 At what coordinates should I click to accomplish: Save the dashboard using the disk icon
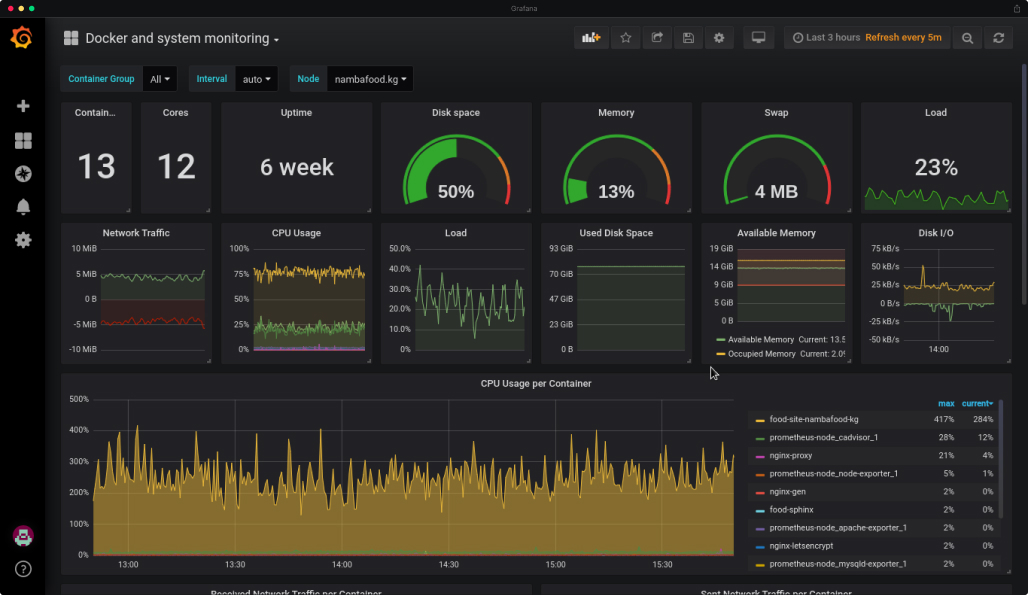[688, 37]
